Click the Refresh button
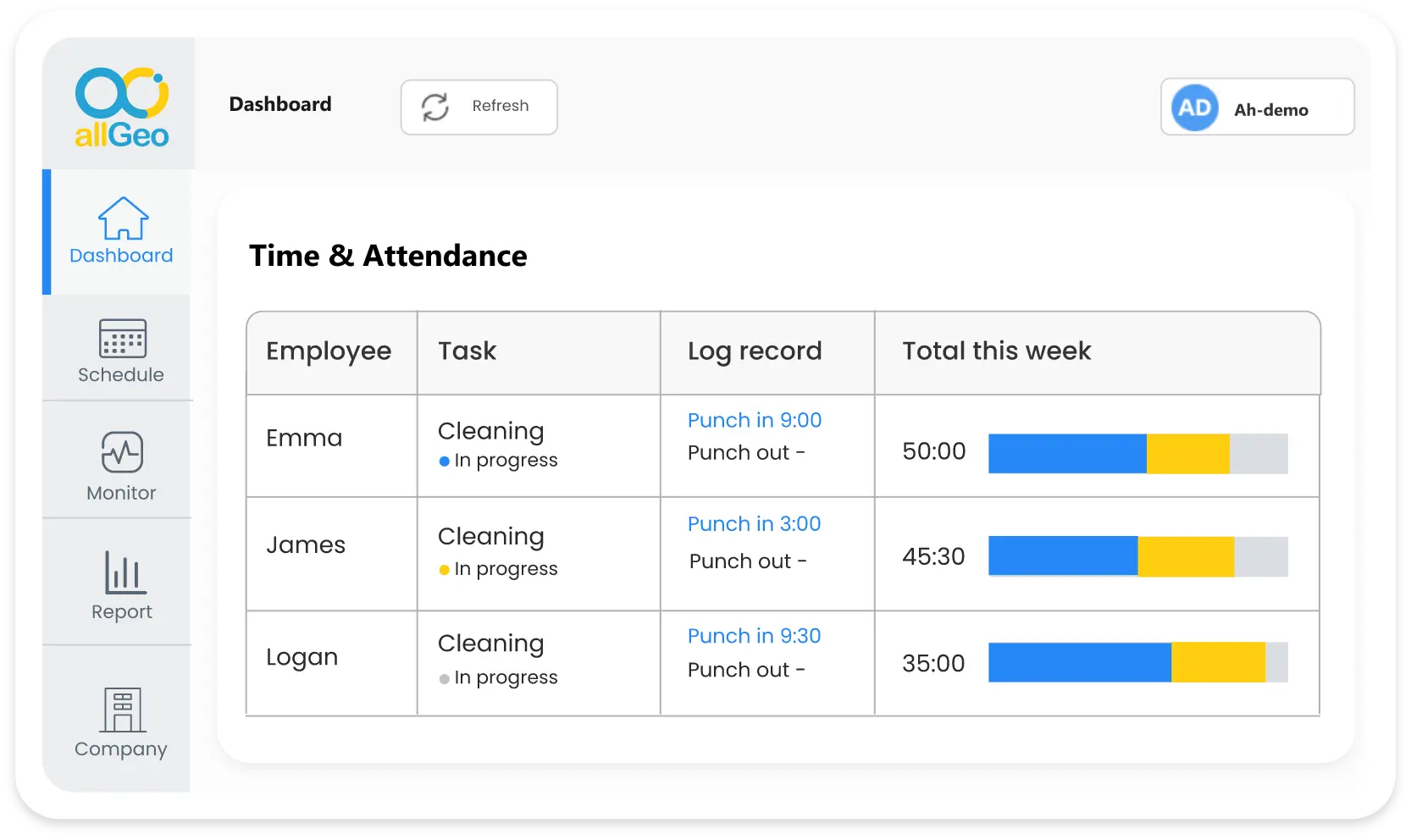The height and width of the screenshot is (840, 1411). [479, 107]
